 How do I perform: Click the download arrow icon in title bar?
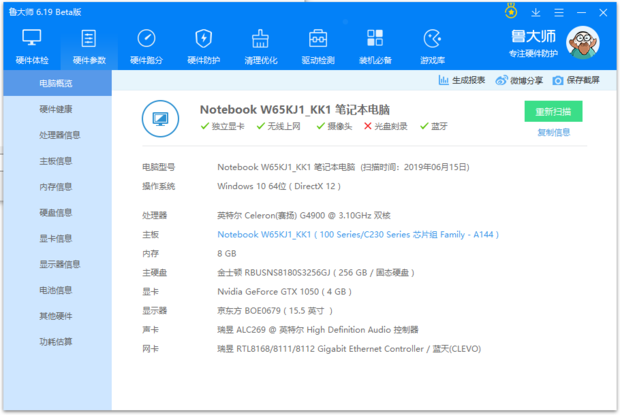tap(535, 13)
